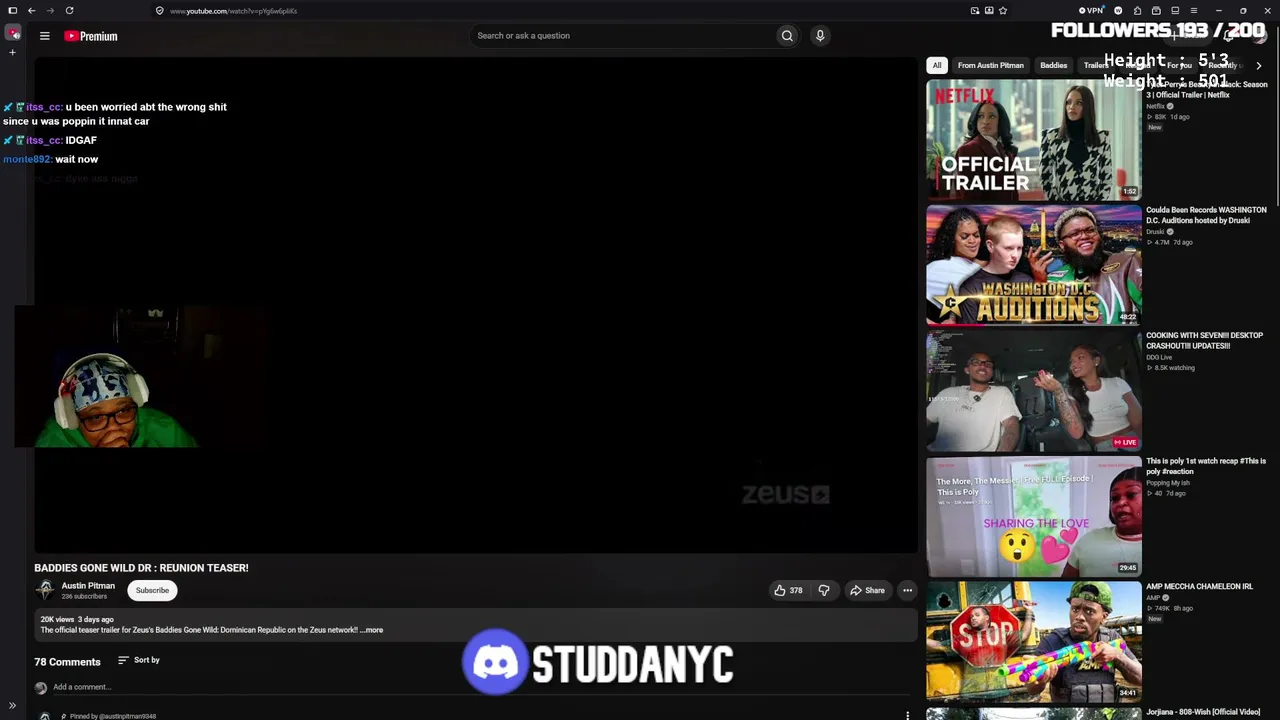
Task: Start voice search with the microphone
Action: pos(820,36)
